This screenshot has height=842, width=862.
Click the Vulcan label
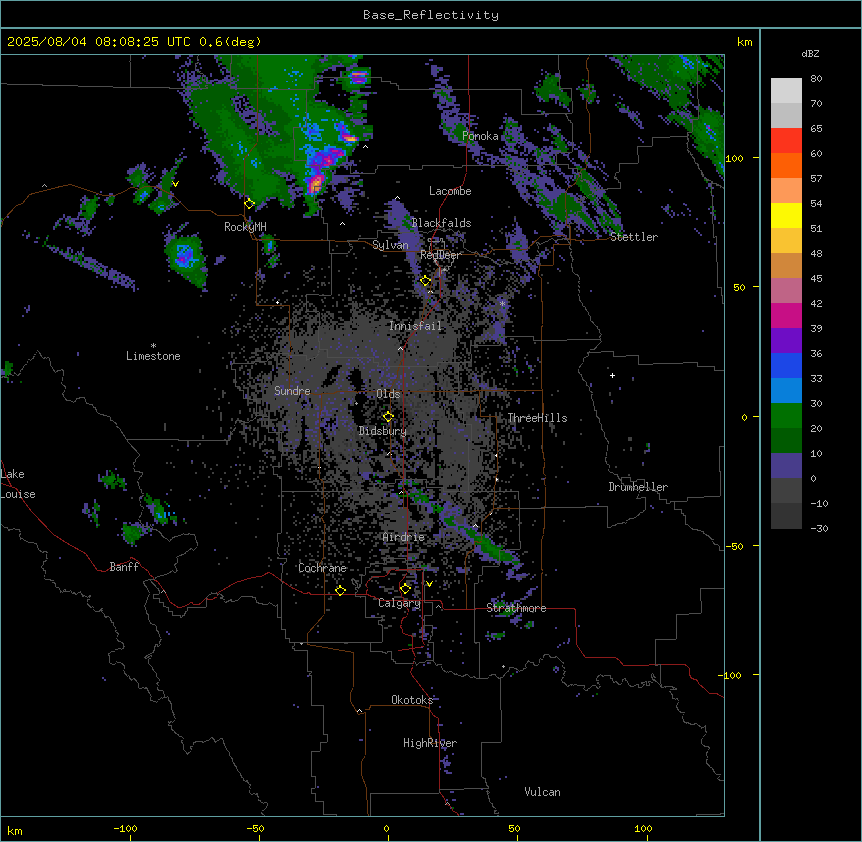click(x=542, y=792)
